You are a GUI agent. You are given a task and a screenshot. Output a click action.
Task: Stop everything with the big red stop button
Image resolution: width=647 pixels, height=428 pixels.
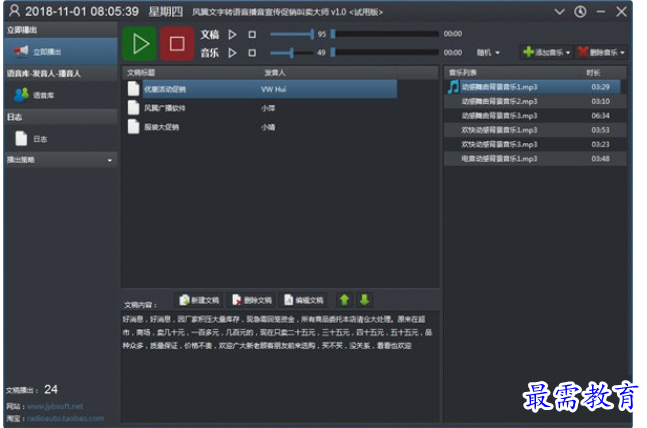pyautogui.click(x=177, y=43)
